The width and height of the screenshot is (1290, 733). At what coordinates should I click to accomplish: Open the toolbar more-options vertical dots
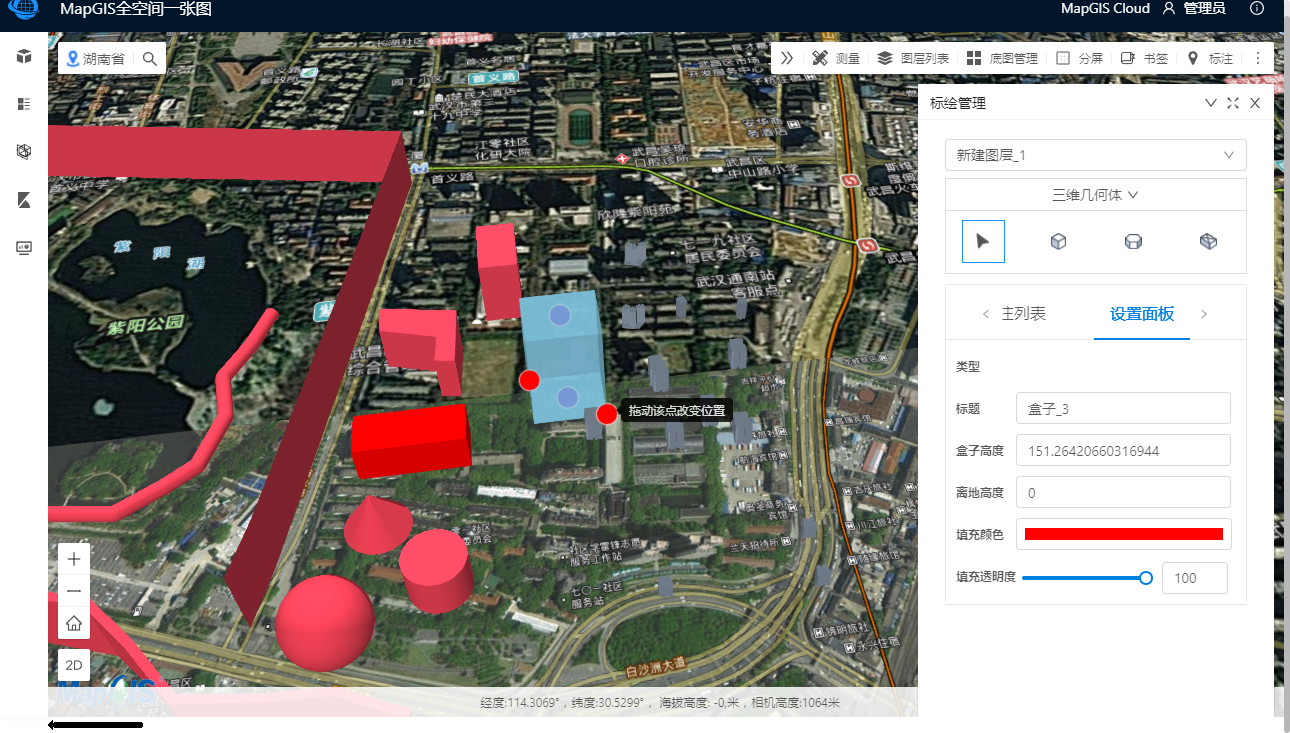[x=1258, y=58]
